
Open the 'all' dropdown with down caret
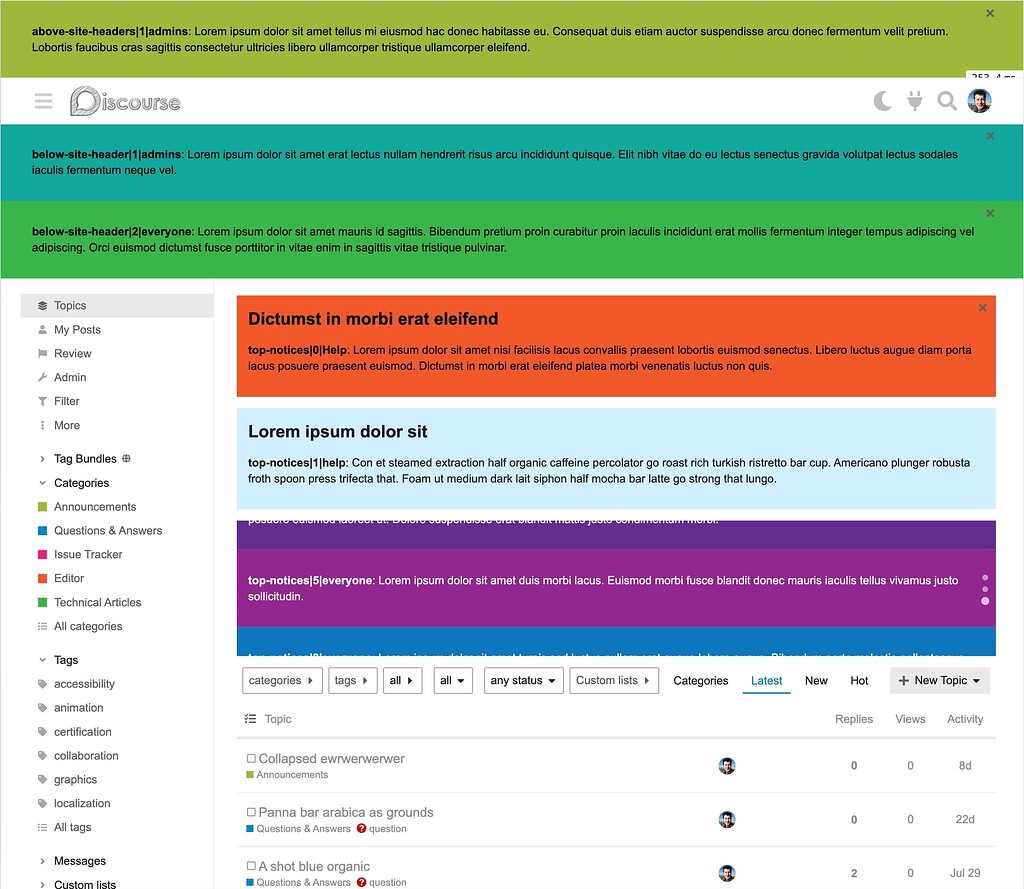click(453, 681)
